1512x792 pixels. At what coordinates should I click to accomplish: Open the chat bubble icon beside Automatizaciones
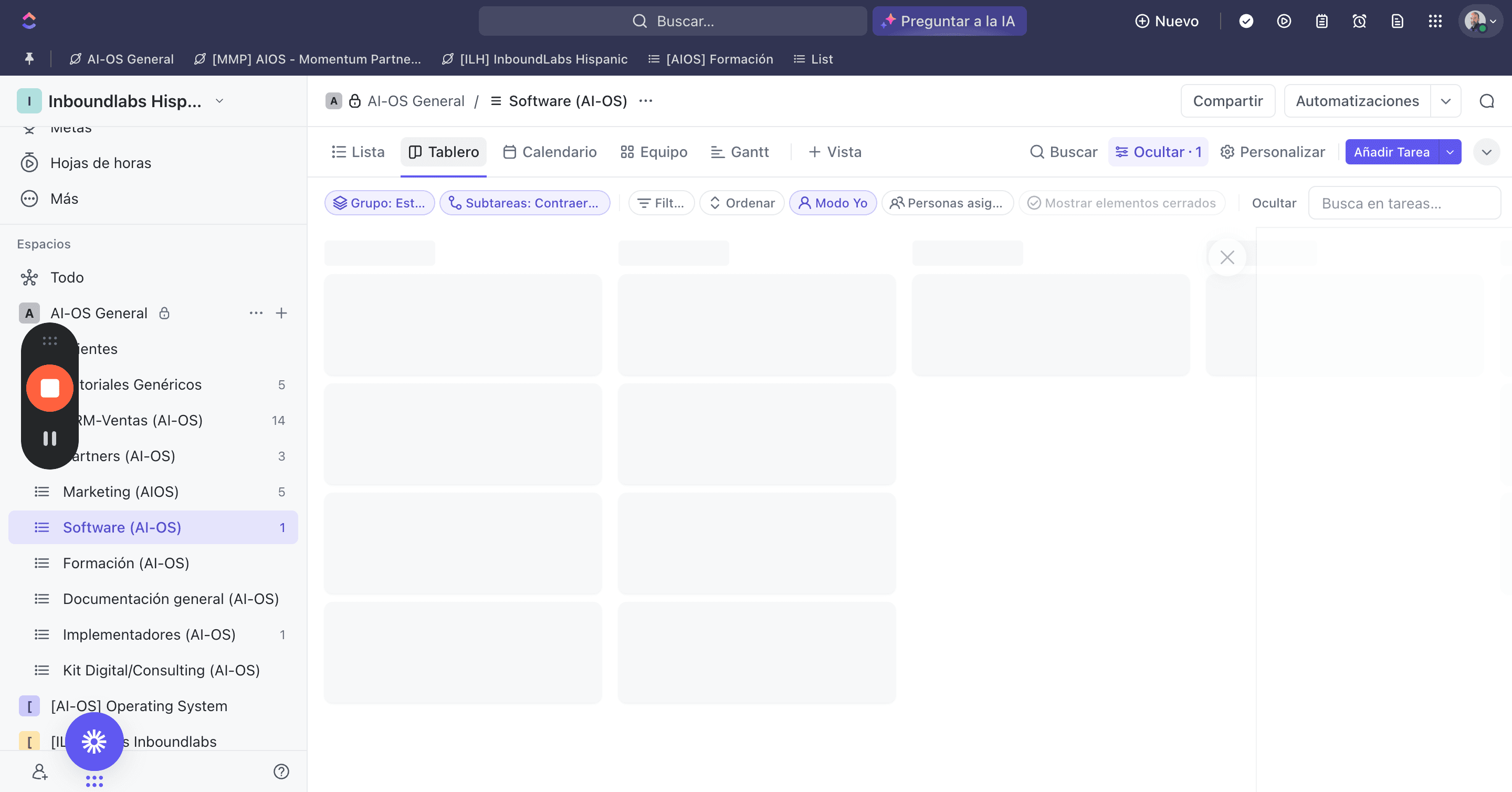(1487, 101)
